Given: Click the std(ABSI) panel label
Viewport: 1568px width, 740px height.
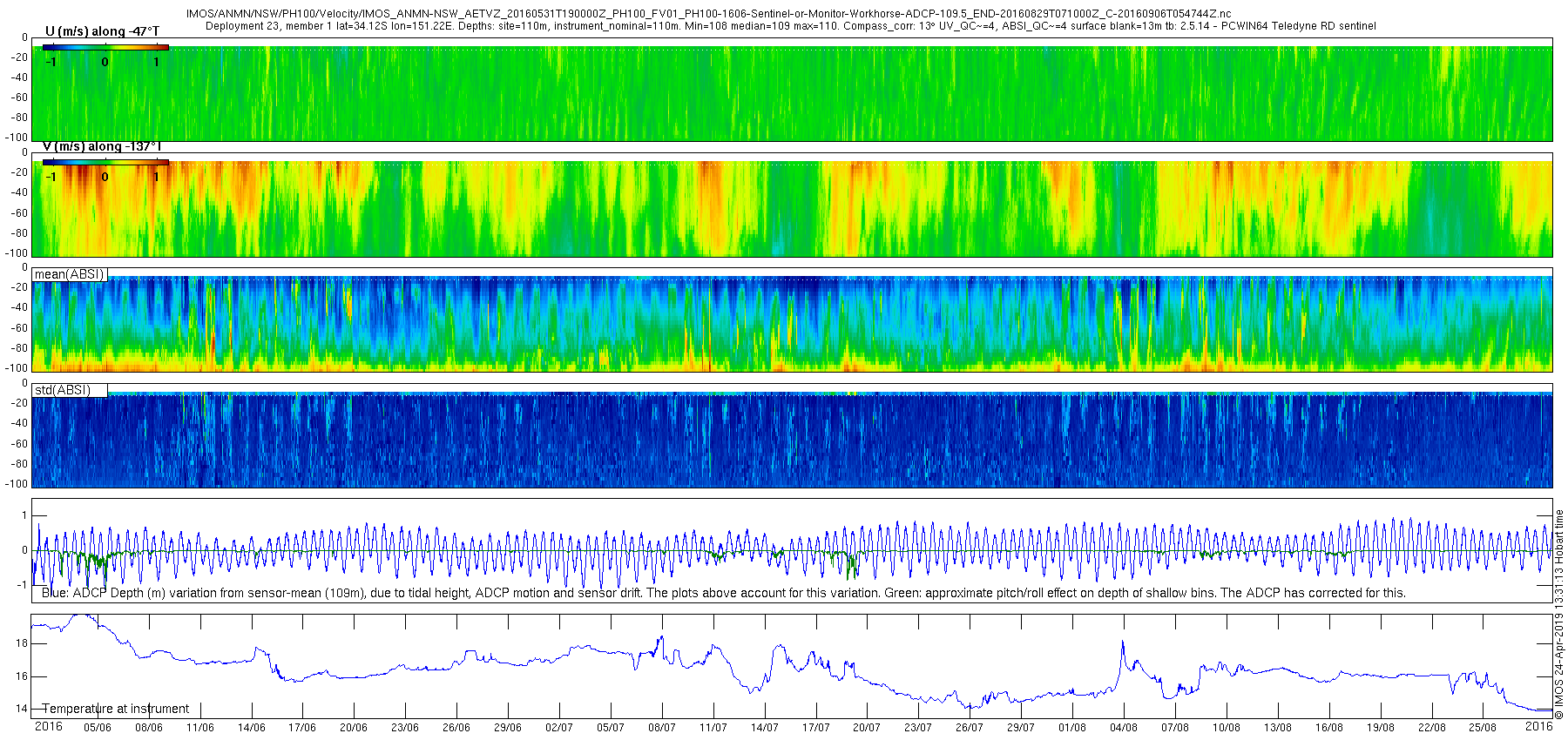Looking at the screenshot, I should coord(63,390).
